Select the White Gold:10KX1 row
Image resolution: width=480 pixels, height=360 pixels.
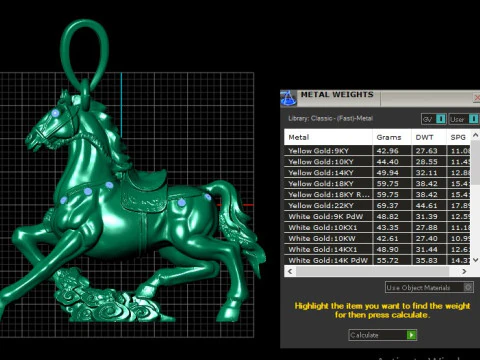pos(377,228)
